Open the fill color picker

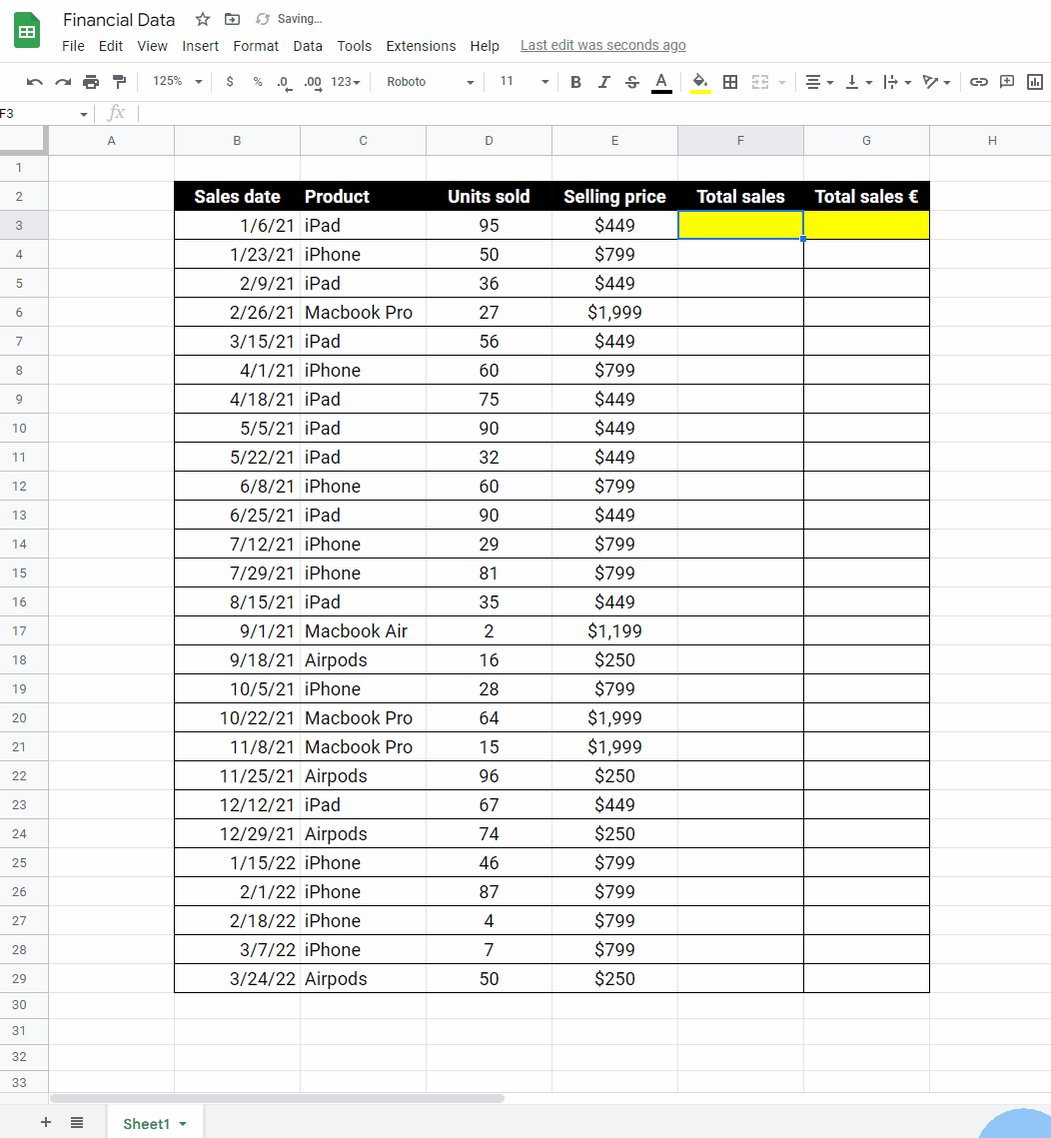700,83
